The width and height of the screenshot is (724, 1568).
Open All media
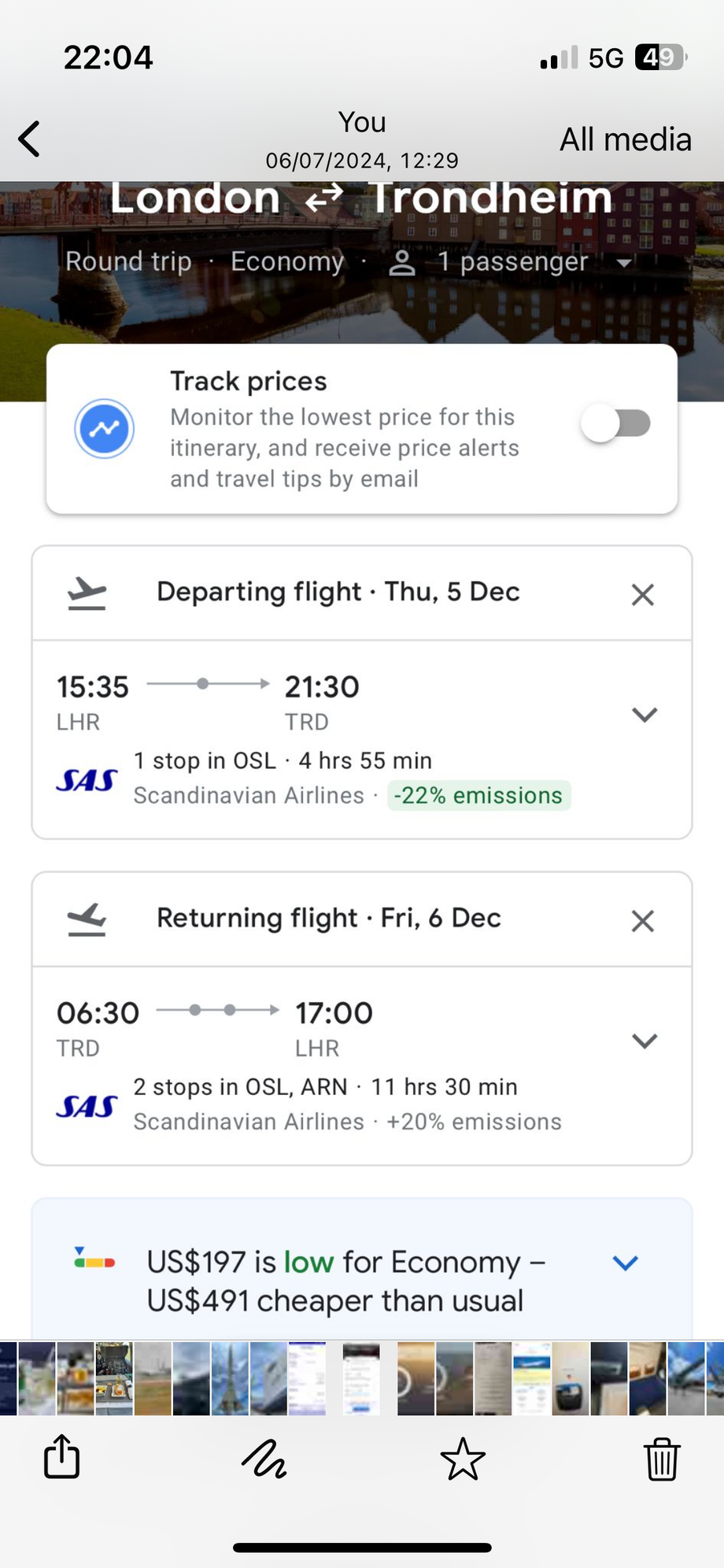tap(626, 139)
